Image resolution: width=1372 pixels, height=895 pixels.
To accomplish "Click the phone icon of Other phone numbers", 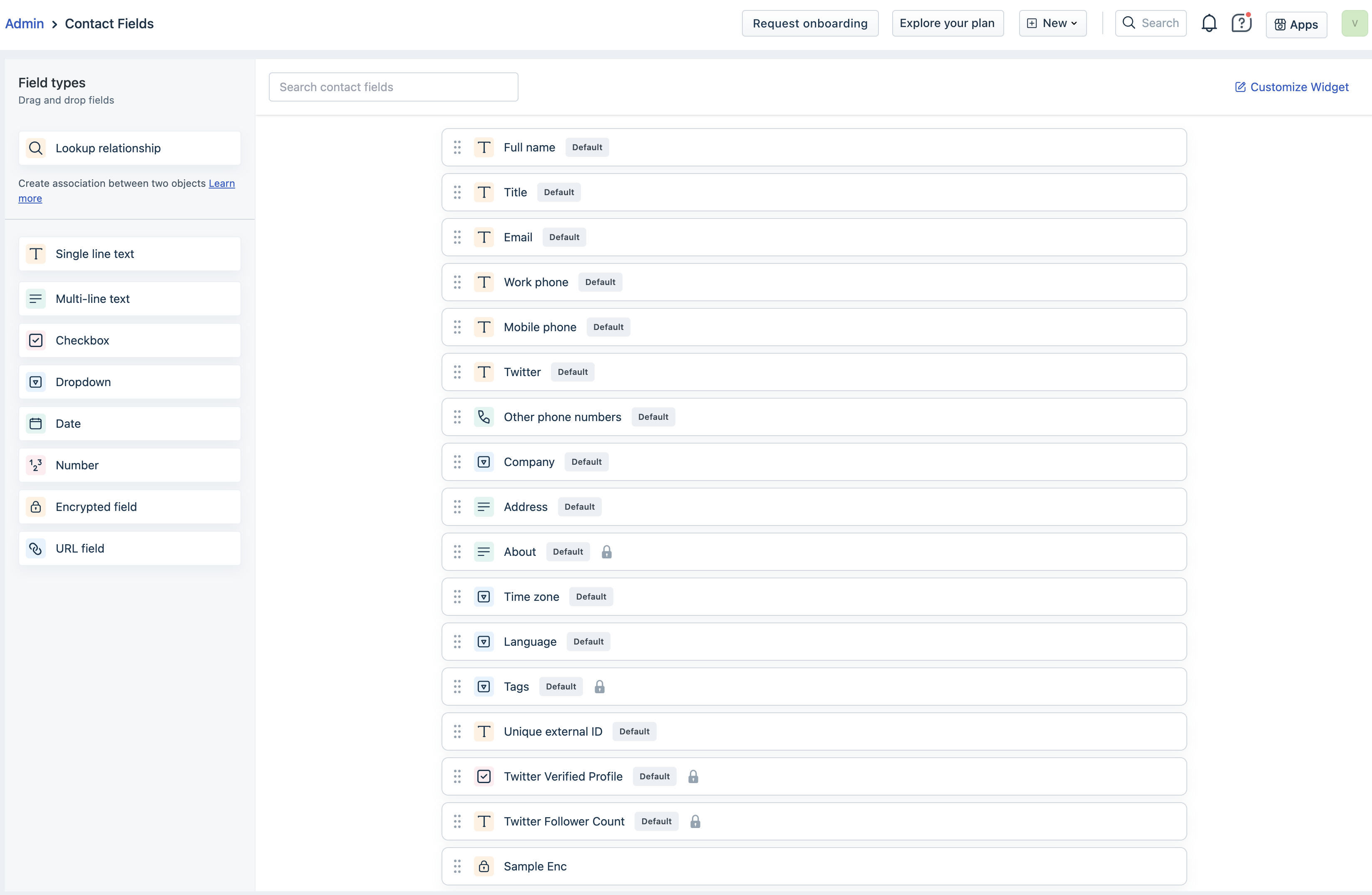I will coord(484,417).
